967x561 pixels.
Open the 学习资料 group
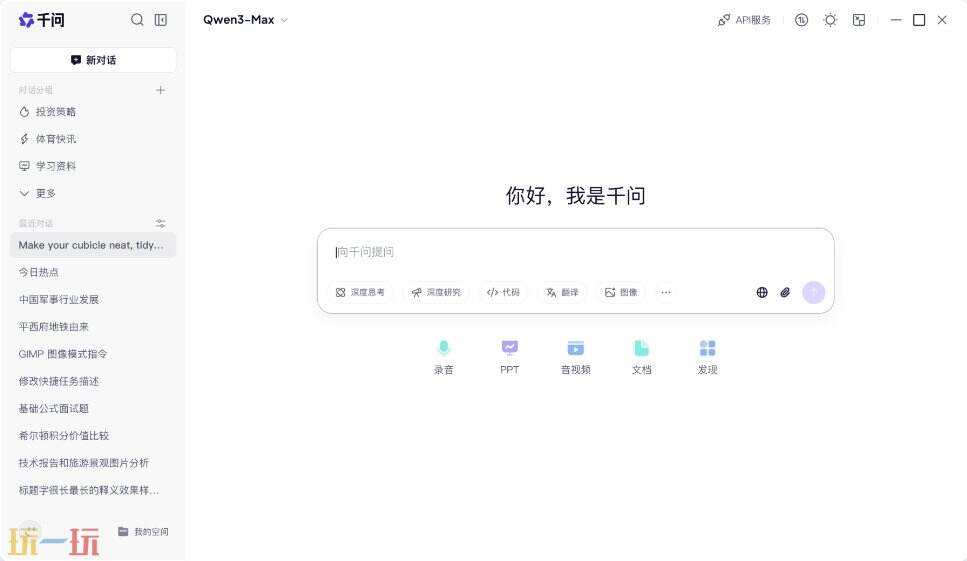point(93,166)
